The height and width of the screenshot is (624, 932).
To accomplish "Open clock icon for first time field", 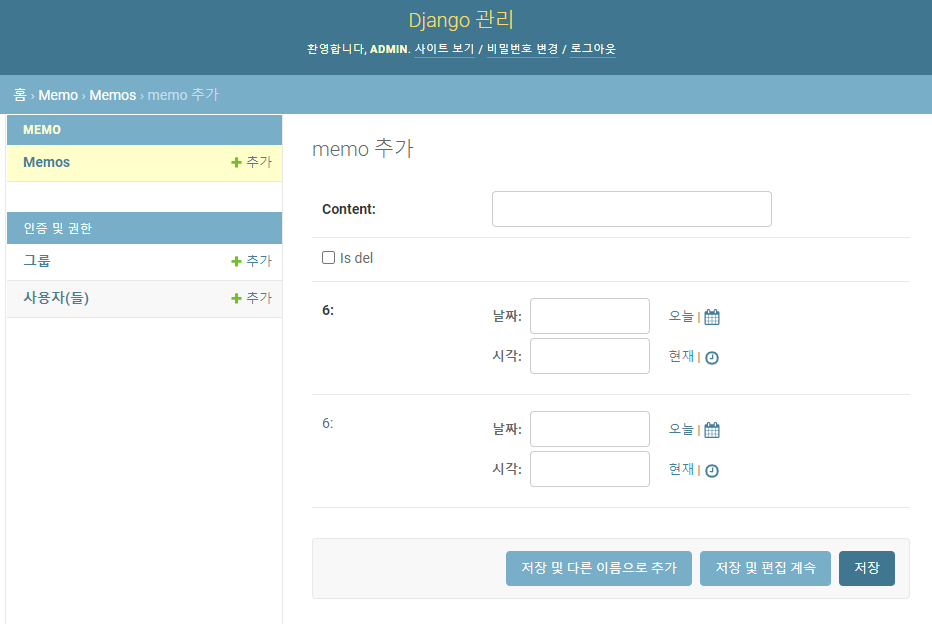I will pos(711,358).
